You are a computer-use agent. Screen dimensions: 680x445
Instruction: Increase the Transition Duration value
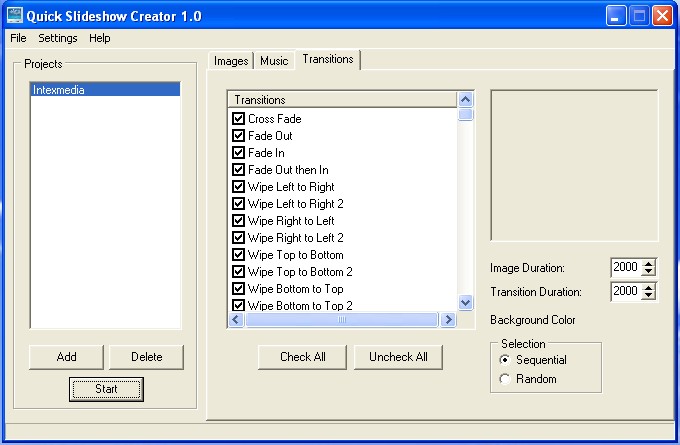click(648, 287)
